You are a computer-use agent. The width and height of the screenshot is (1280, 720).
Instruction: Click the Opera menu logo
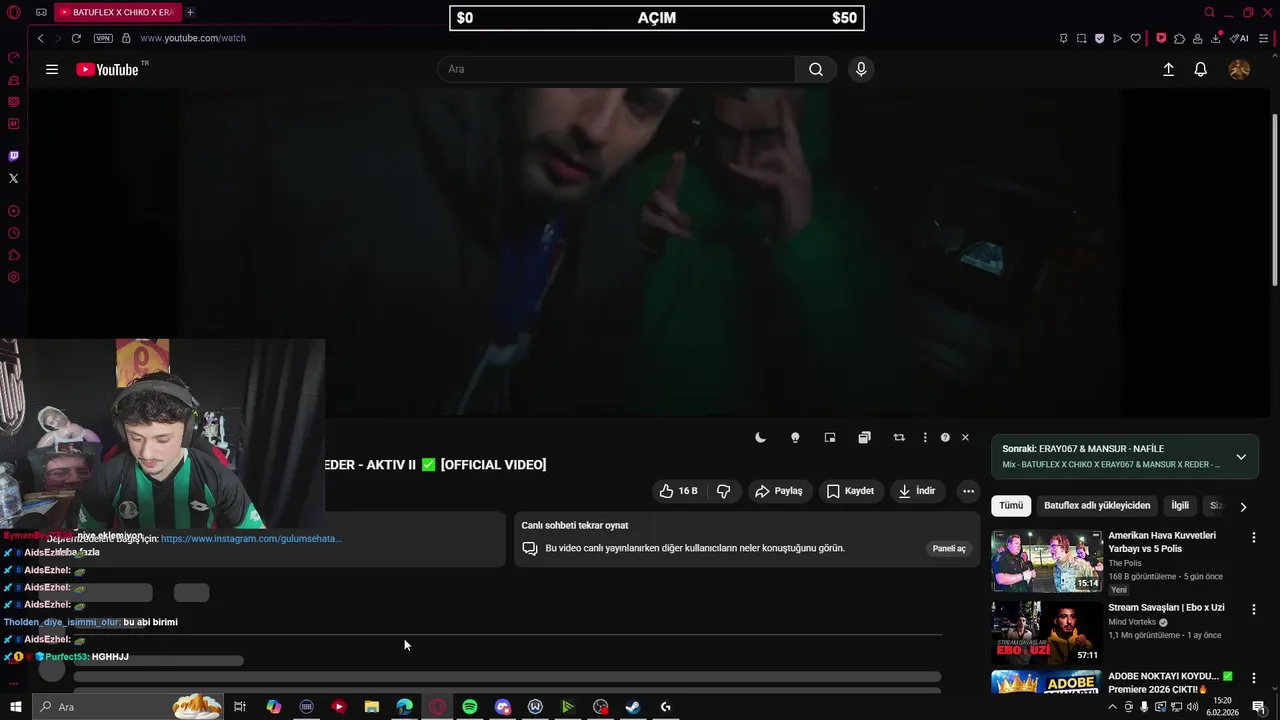pos(14,12)
